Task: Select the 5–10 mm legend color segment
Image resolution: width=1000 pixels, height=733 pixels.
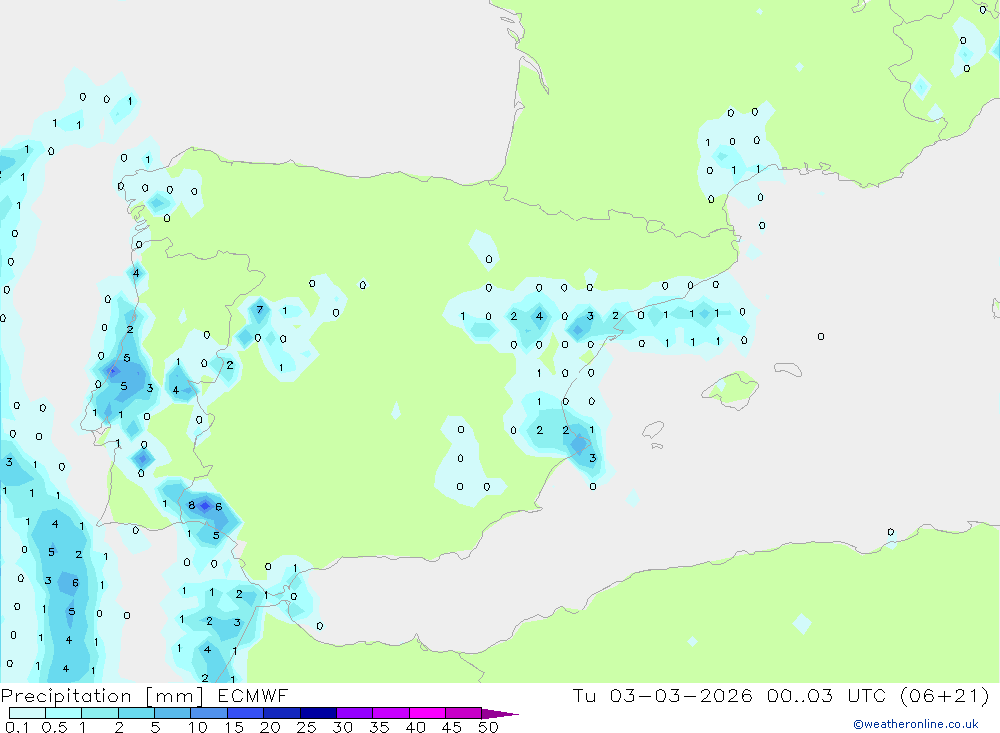Action: coord(173,713)
